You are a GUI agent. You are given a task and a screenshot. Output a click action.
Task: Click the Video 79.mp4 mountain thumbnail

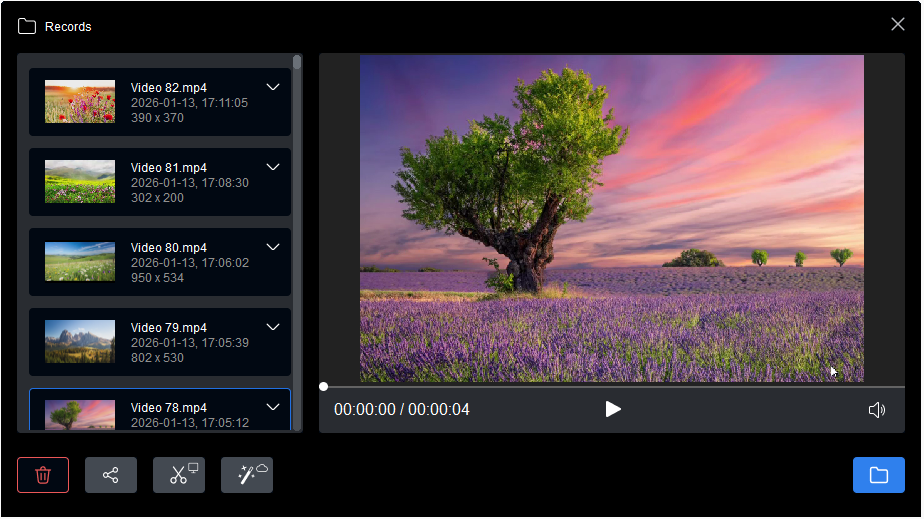click(x=80, y=342)
